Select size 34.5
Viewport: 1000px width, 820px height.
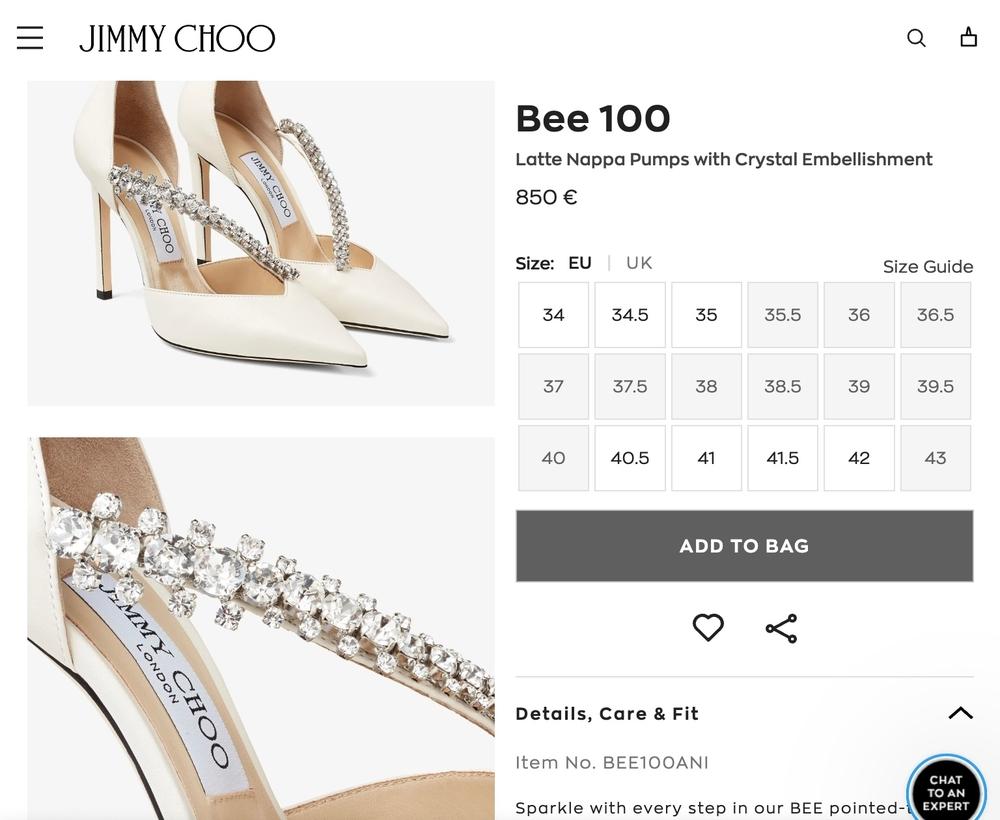(x=630, y=315)
